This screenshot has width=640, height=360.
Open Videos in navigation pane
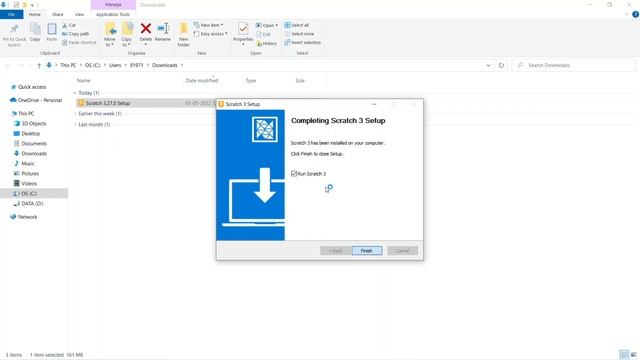point(29,184)
